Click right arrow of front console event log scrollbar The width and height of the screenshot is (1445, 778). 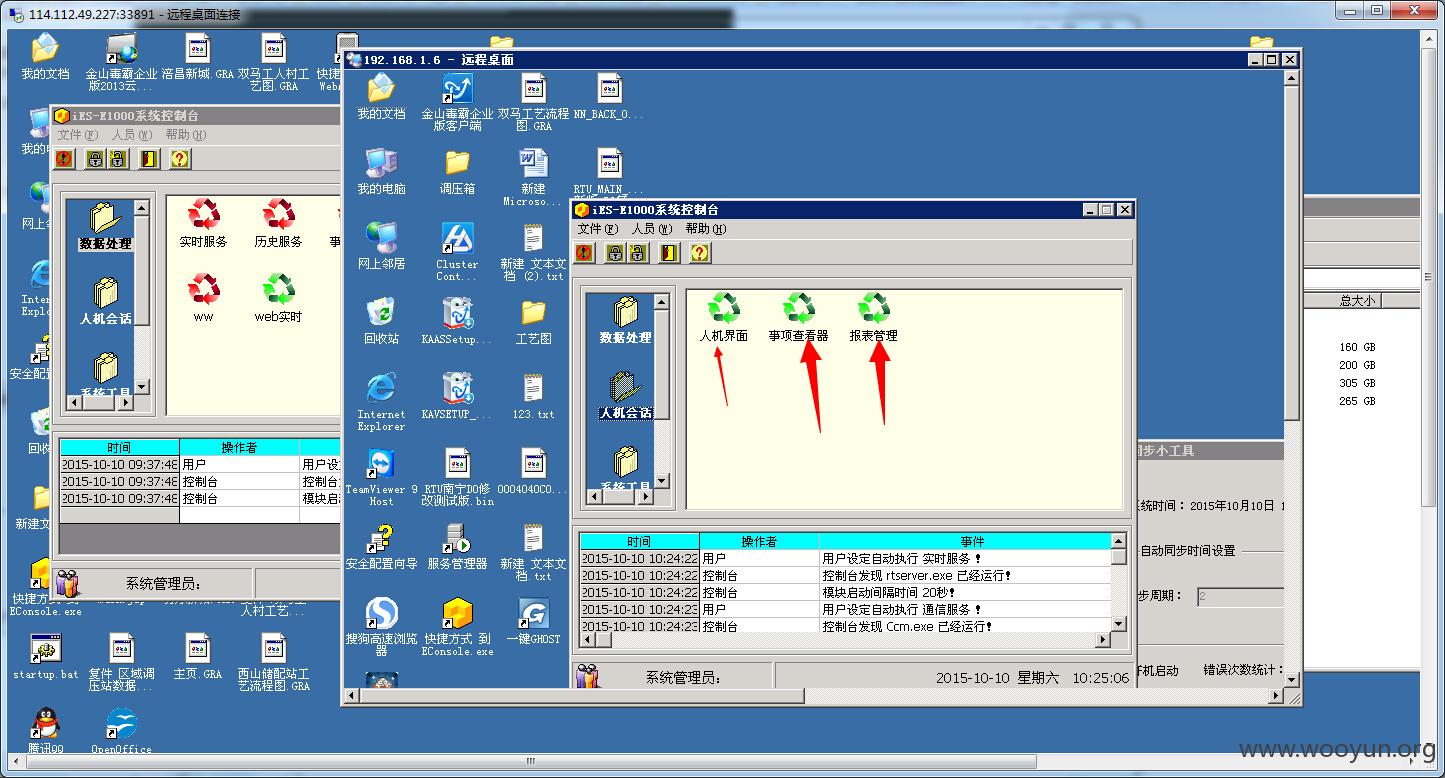(x=1104, y=640)
